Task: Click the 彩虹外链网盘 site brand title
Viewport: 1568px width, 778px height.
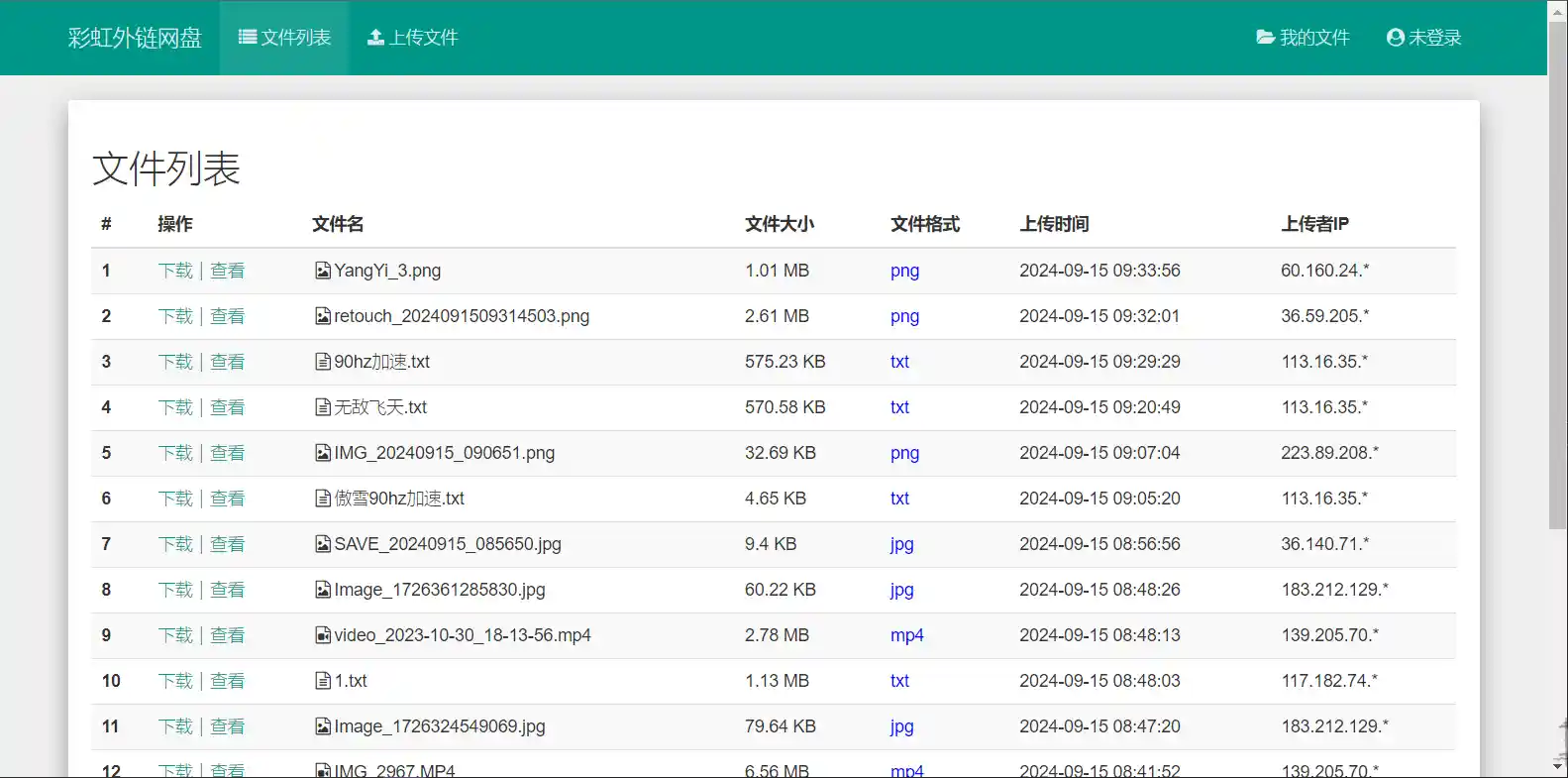Action: pos(135,38)
